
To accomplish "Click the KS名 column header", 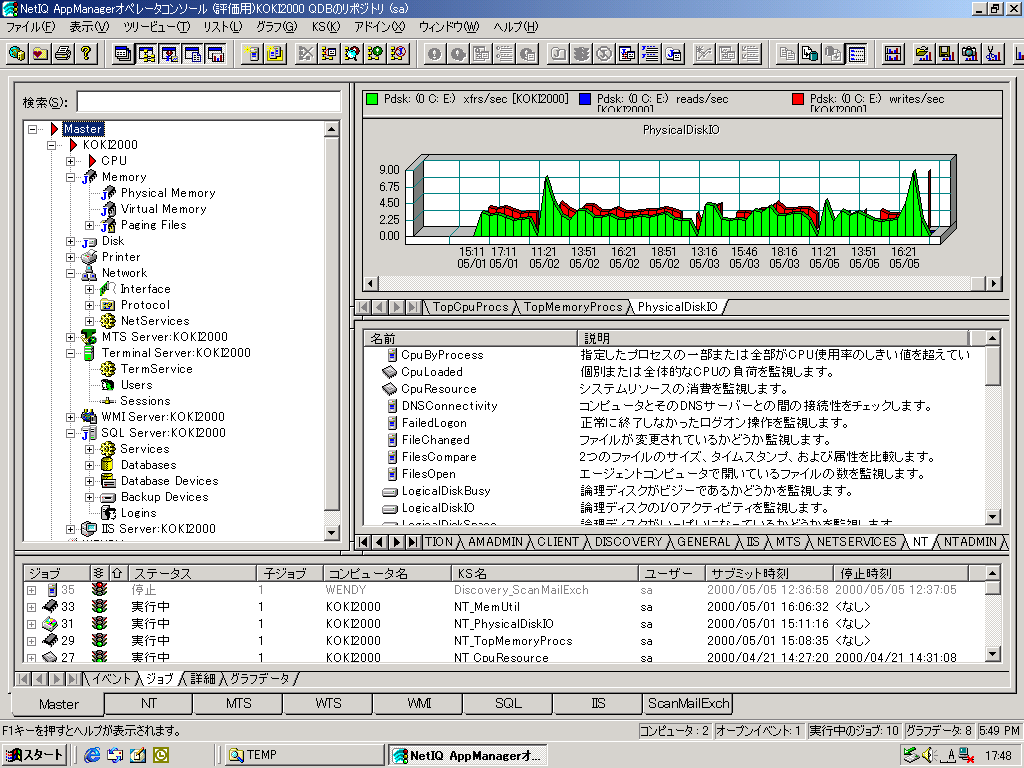I will [545, 573].
